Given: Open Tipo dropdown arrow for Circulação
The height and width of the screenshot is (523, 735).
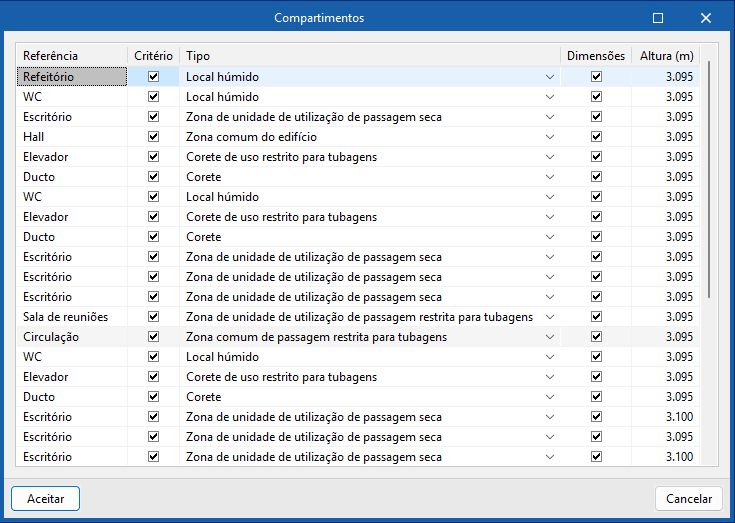Looking at the screenshot, I should click(x=550, y=337).
